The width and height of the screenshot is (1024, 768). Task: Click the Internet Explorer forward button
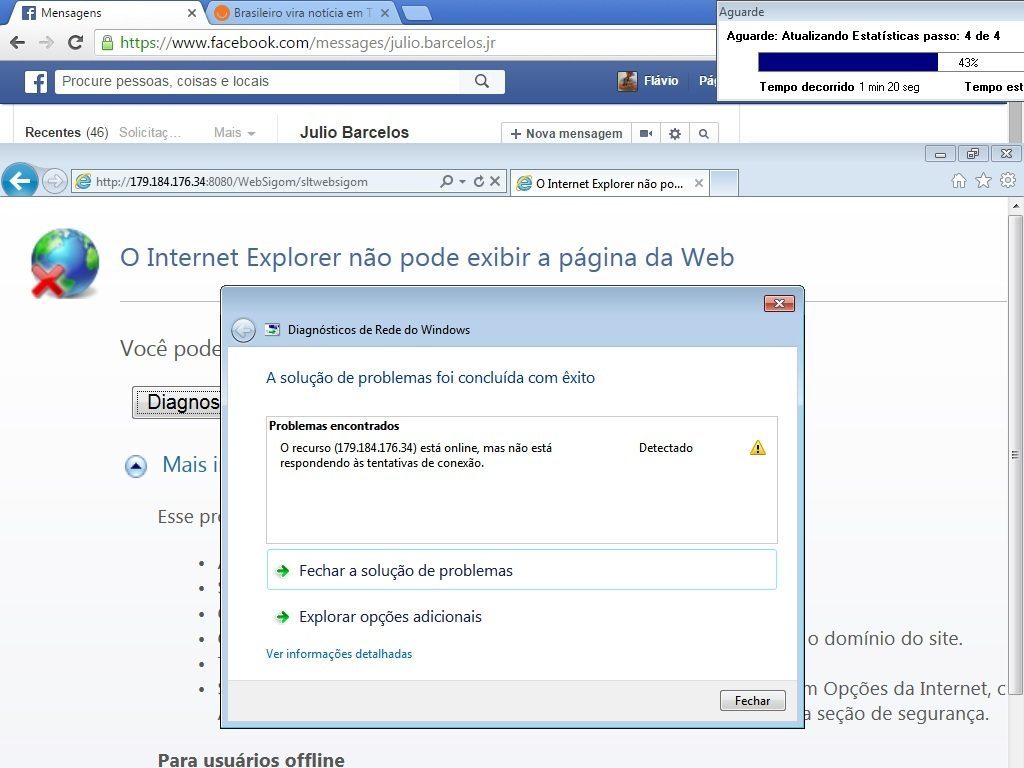[x=55, y=181]
